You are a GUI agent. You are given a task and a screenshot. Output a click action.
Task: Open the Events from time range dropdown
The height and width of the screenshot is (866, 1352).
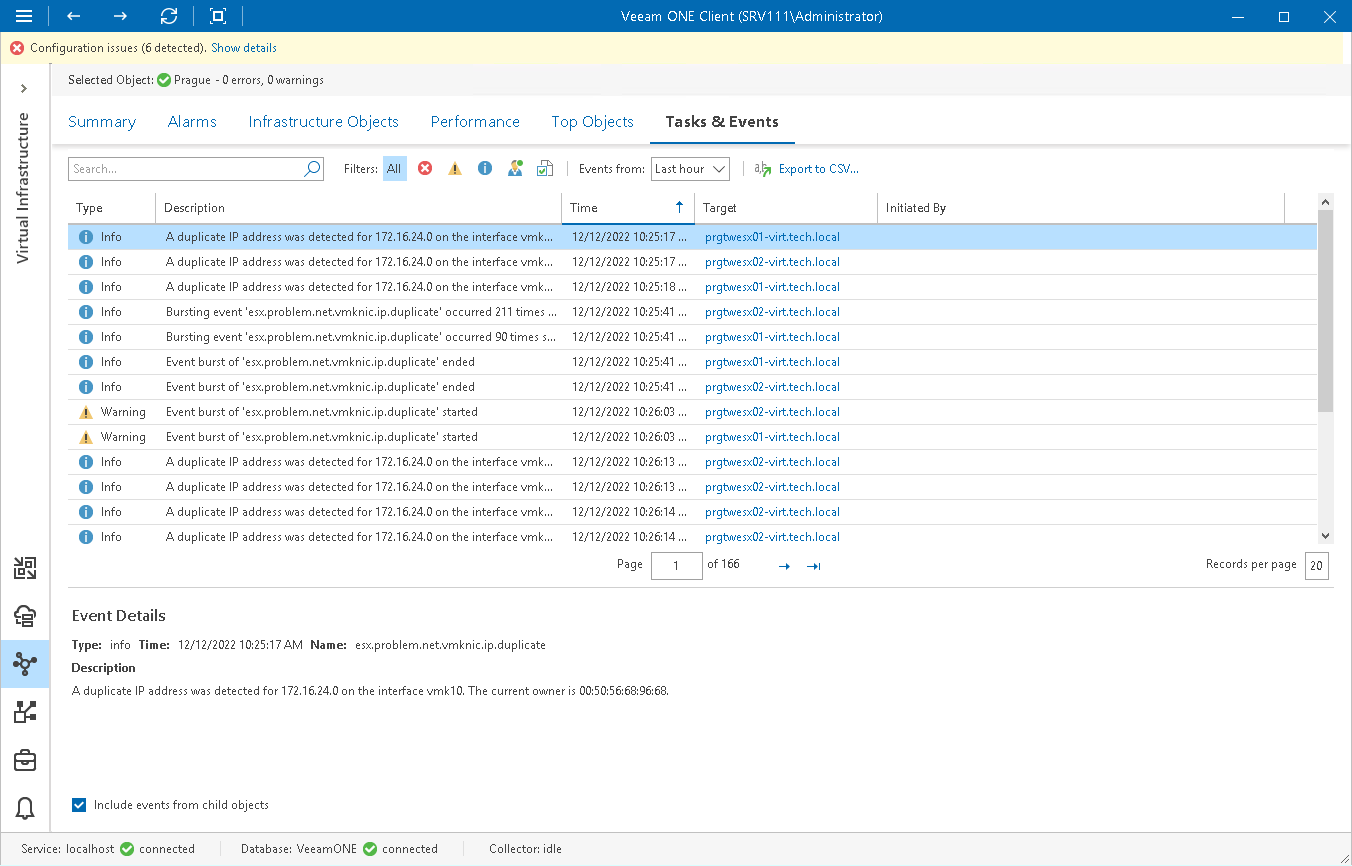click(690, 168)
